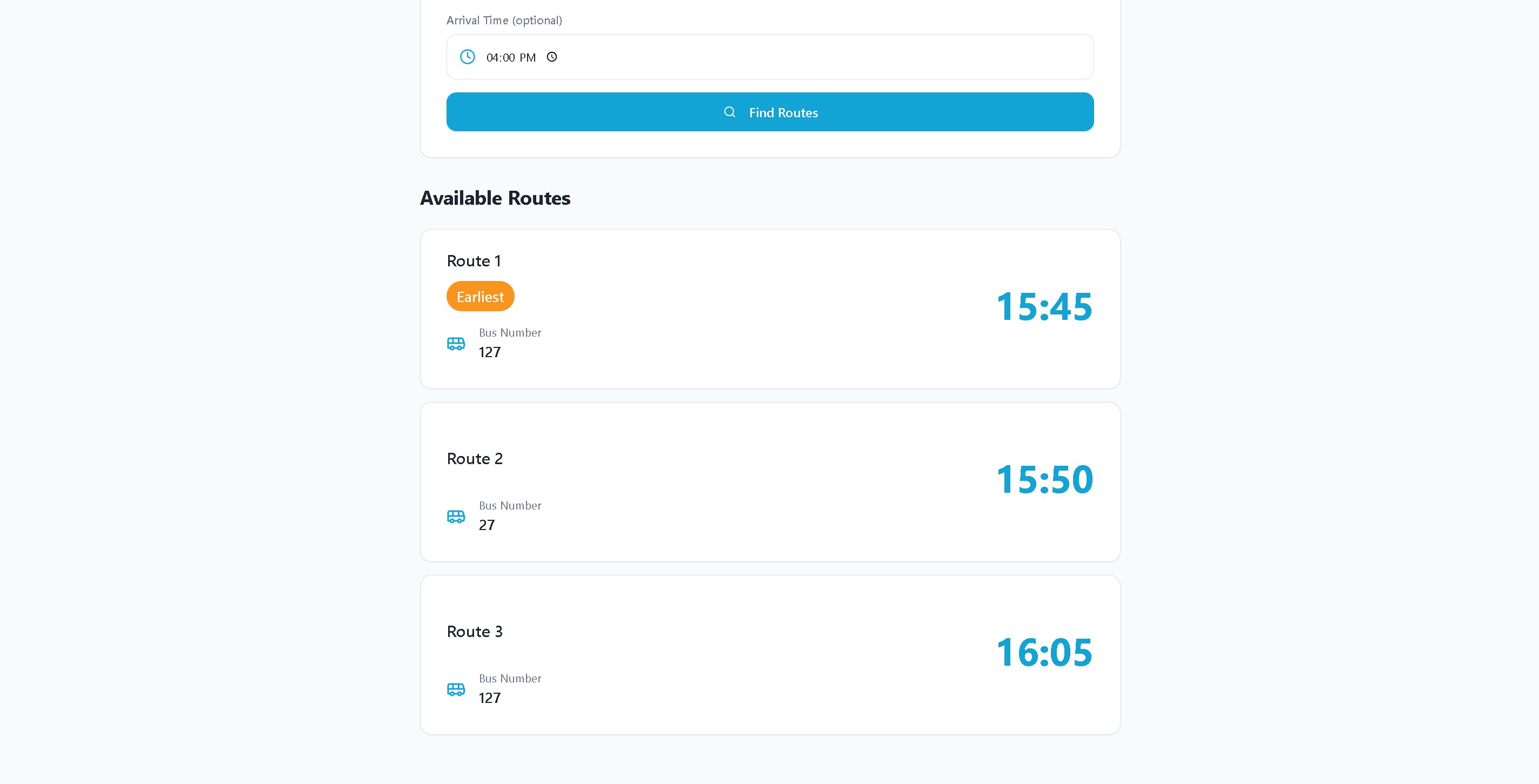Select the Route 3 title
Viewport: 1539px width, 784px height.
475,632
